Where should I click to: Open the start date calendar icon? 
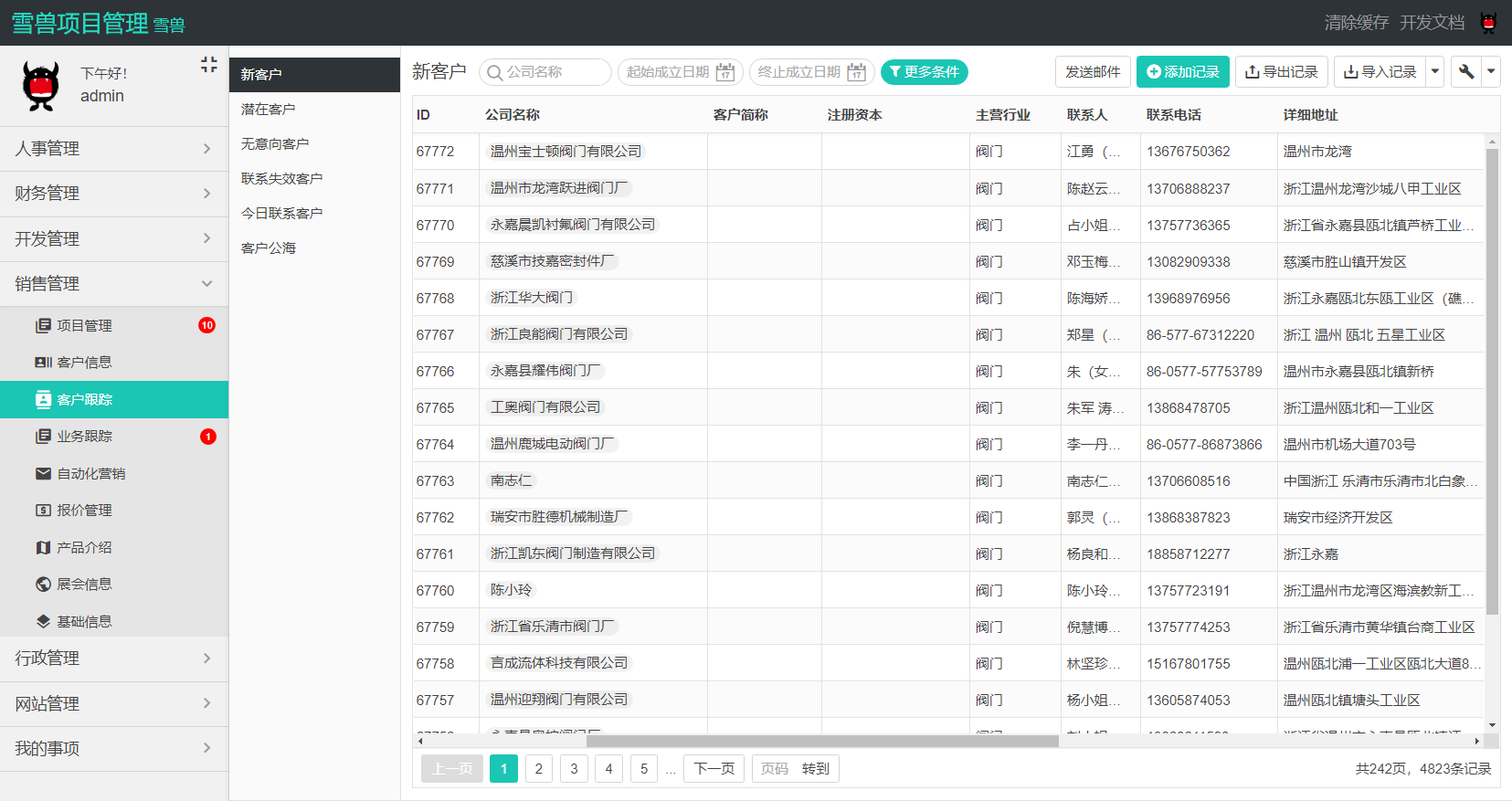coord(725,72)
